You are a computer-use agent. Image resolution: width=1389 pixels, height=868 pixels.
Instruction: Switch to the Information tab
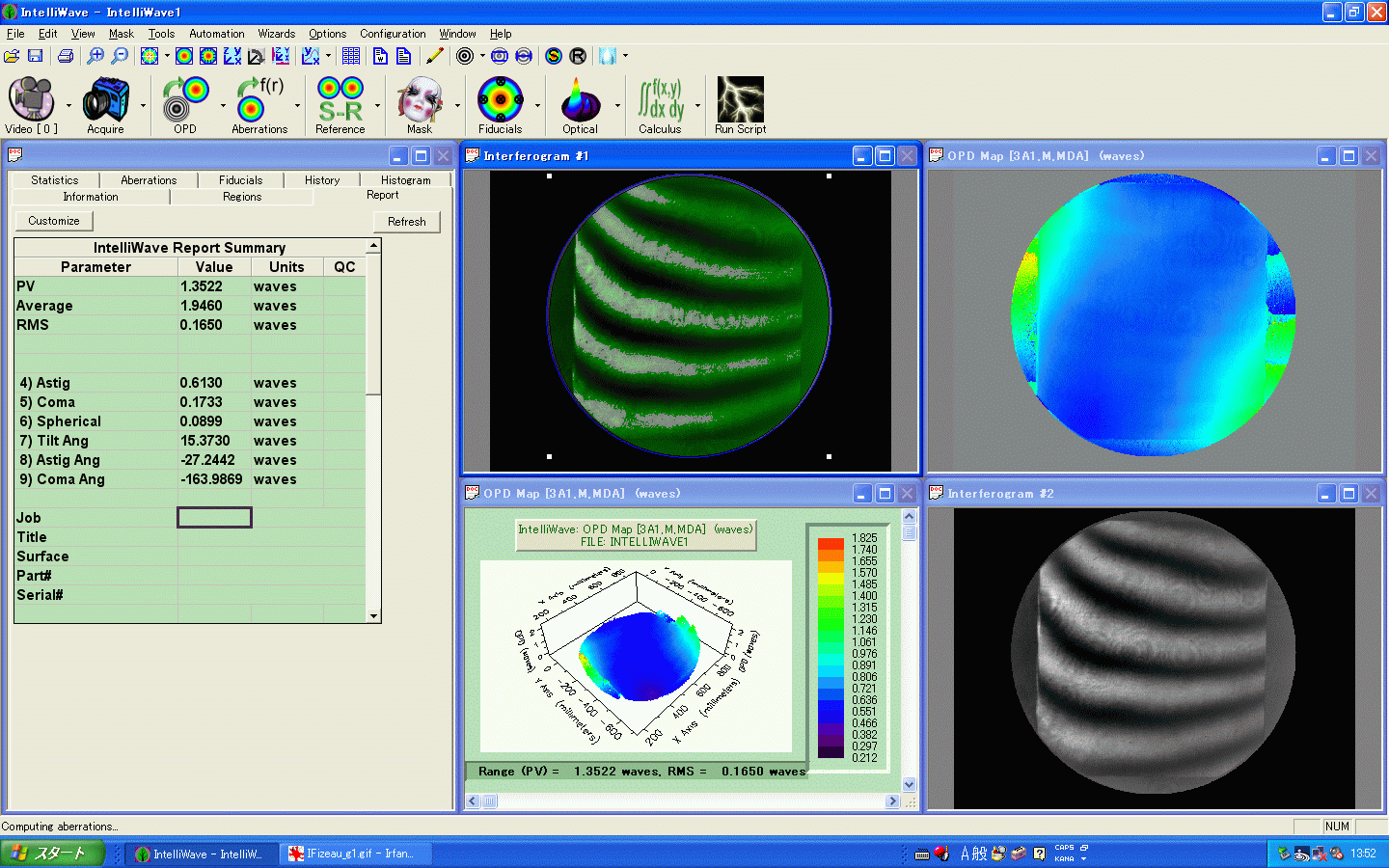tap(91, 197)
